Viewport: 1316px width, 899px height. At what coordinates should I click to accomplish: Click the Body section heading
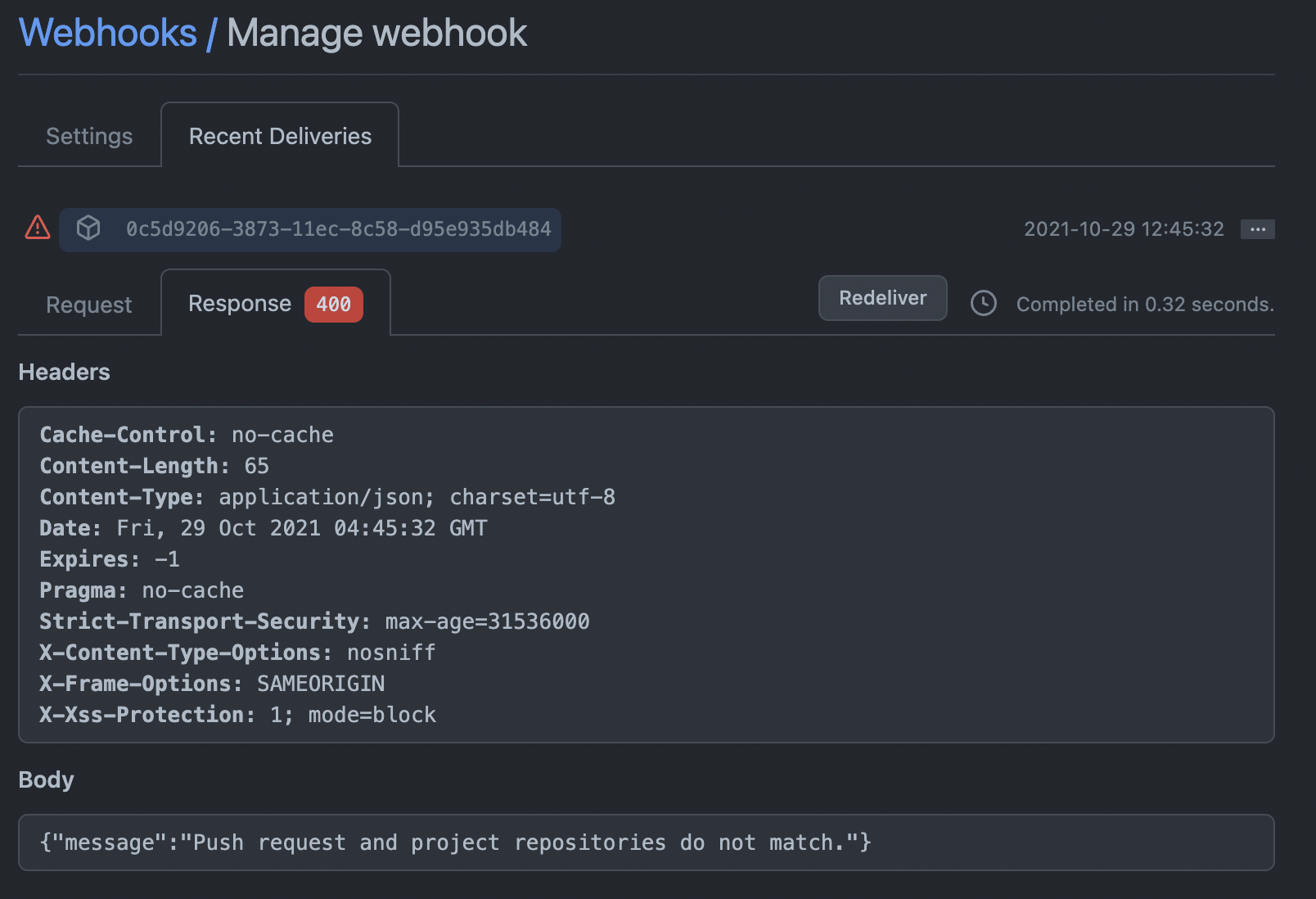pyautogui.click(x=46, y=780)
